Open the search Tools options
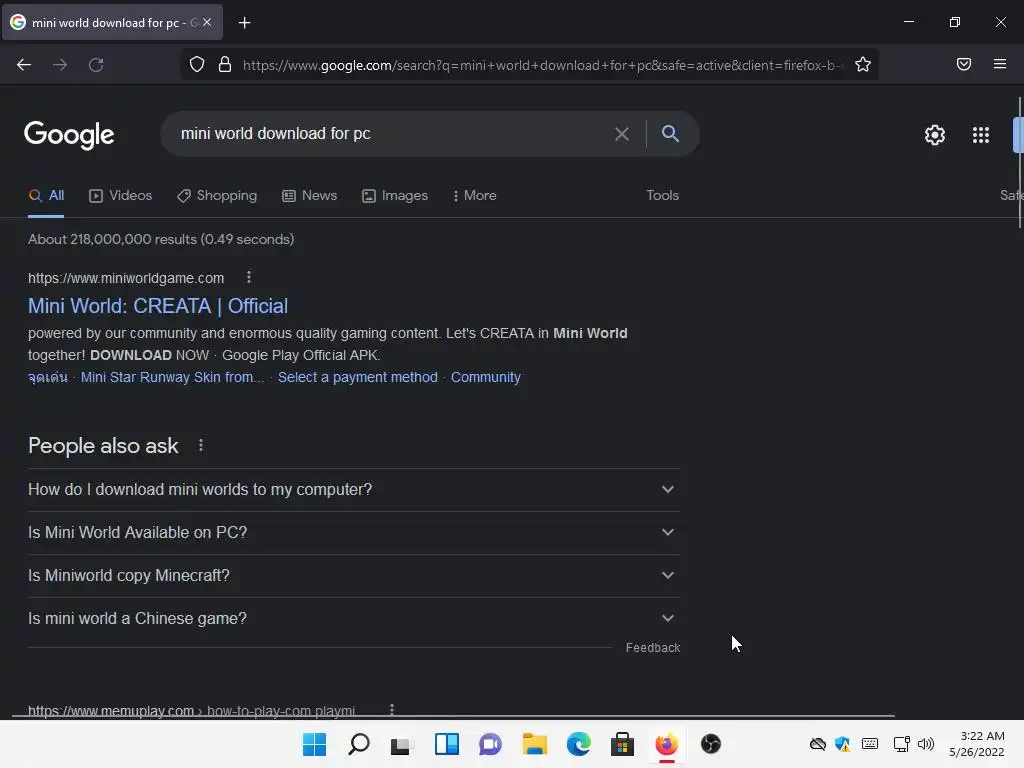 click(x=662, y=195)
